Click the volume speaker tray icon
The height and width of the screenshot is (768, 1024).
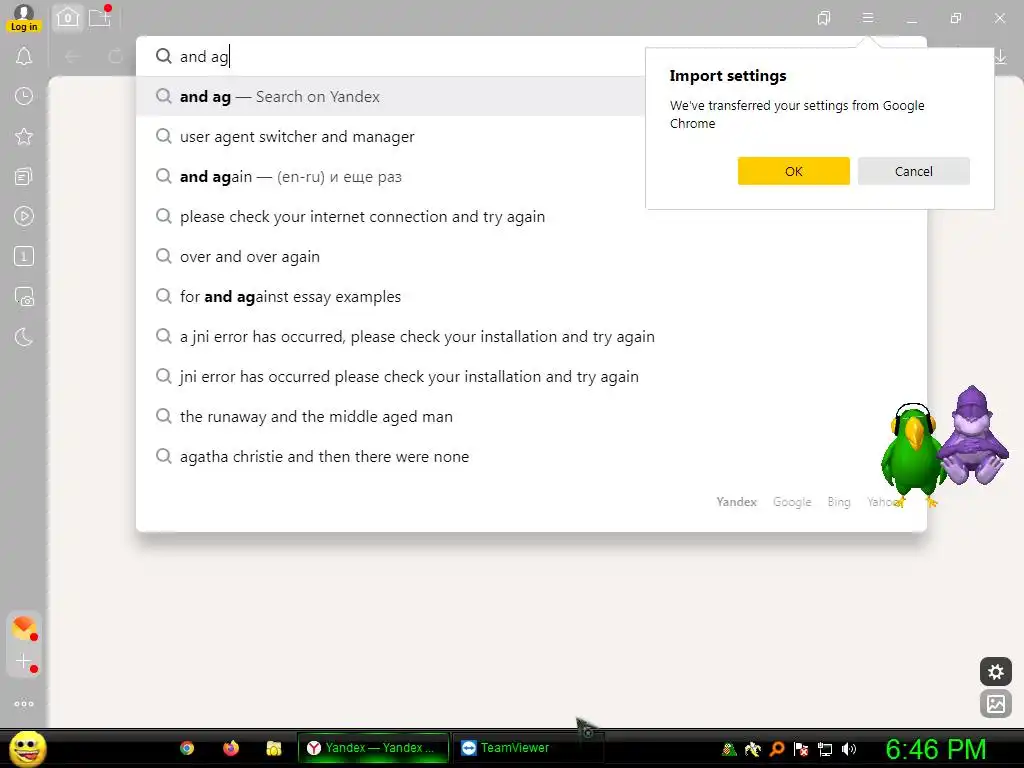click(x=849, y=749)
